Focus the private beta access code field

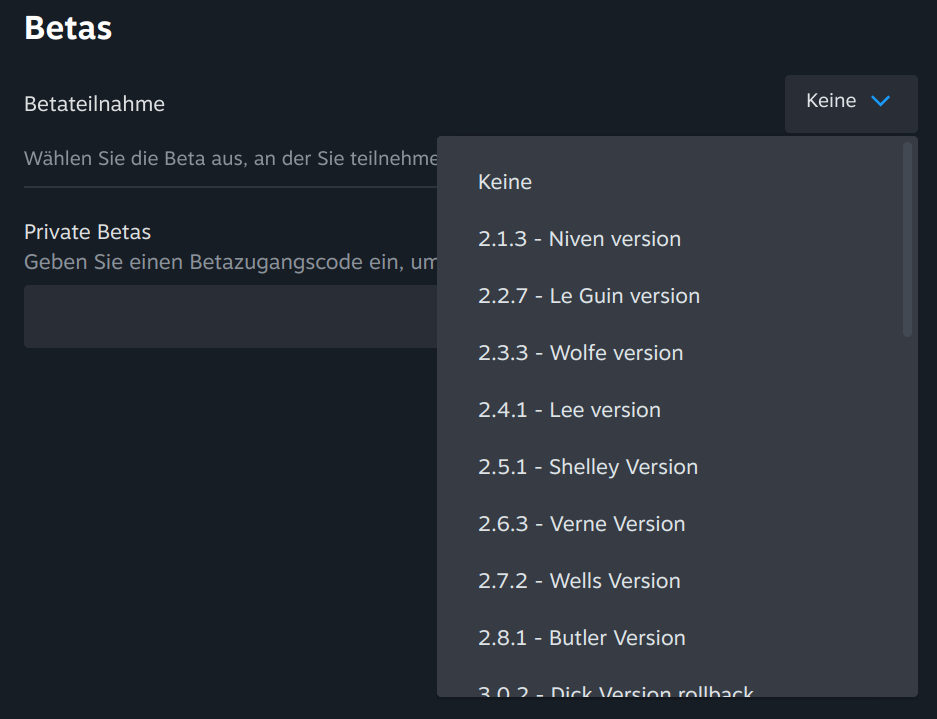coord(230,317)
